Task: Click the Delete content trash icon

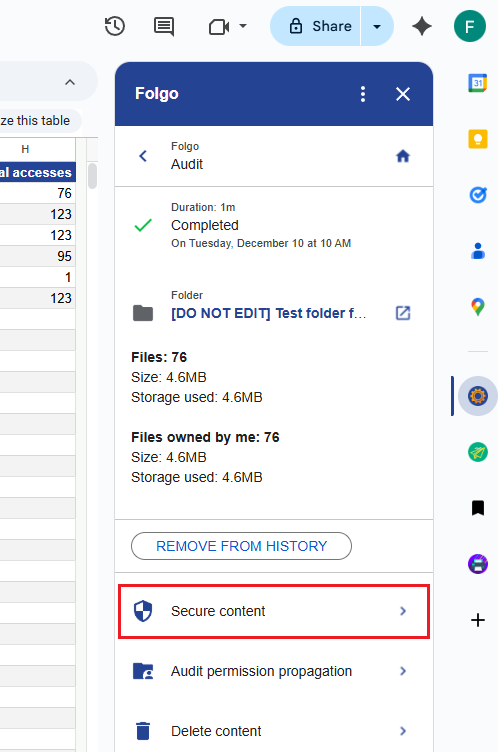Action: [143, 731]
